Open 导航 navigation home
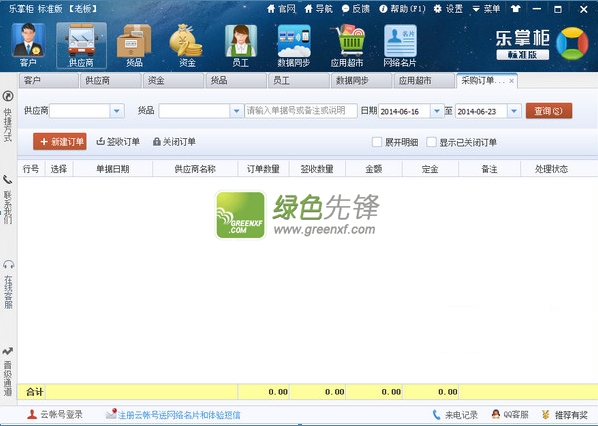Screen dimensions: 598x426 318,9
